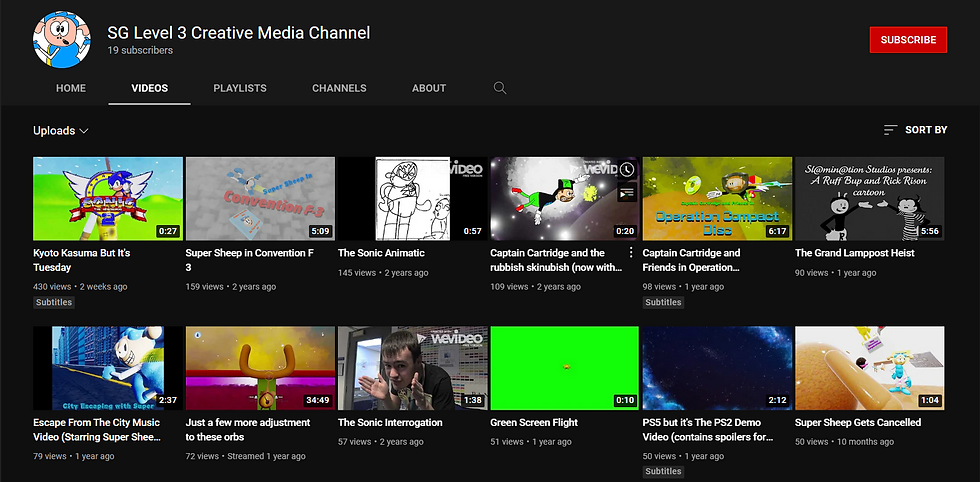Play the 34:49 orbs stream thumbnail
980x482 pixels.
[x=260, y=368]
